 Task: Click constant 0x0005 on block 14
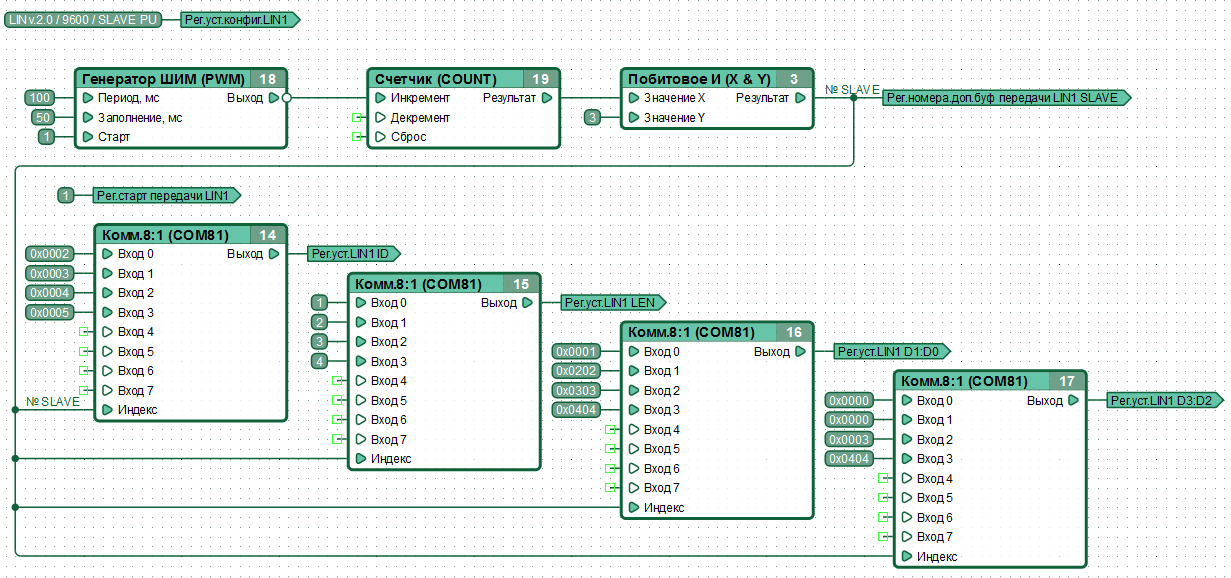point(50,313)
